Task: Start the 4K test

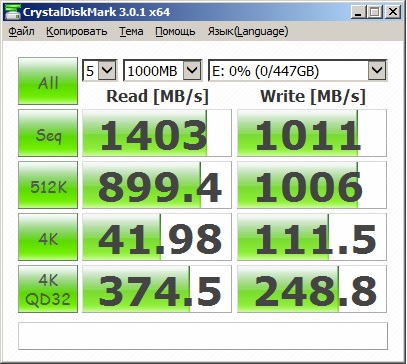Action: pos(48,237)
